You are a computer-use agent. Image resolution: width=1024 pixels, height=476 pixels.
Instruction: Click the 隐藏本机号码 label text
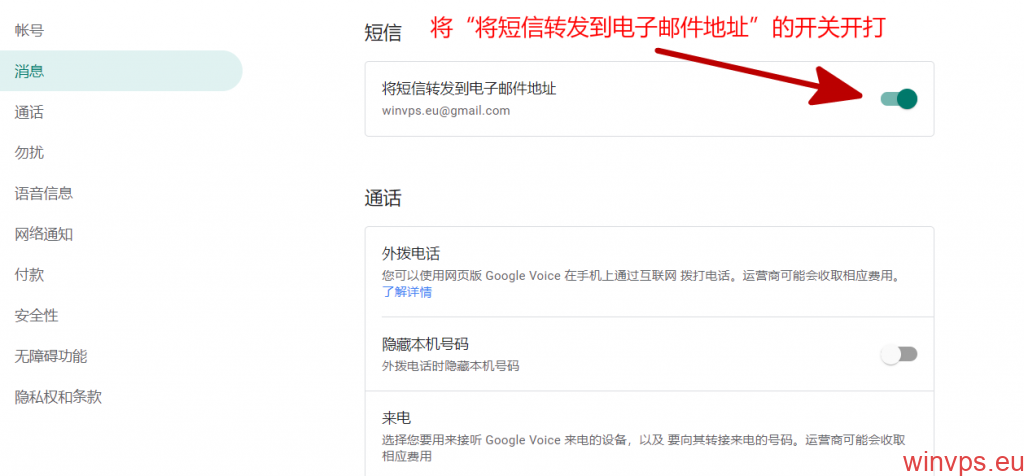click(425, 344)
